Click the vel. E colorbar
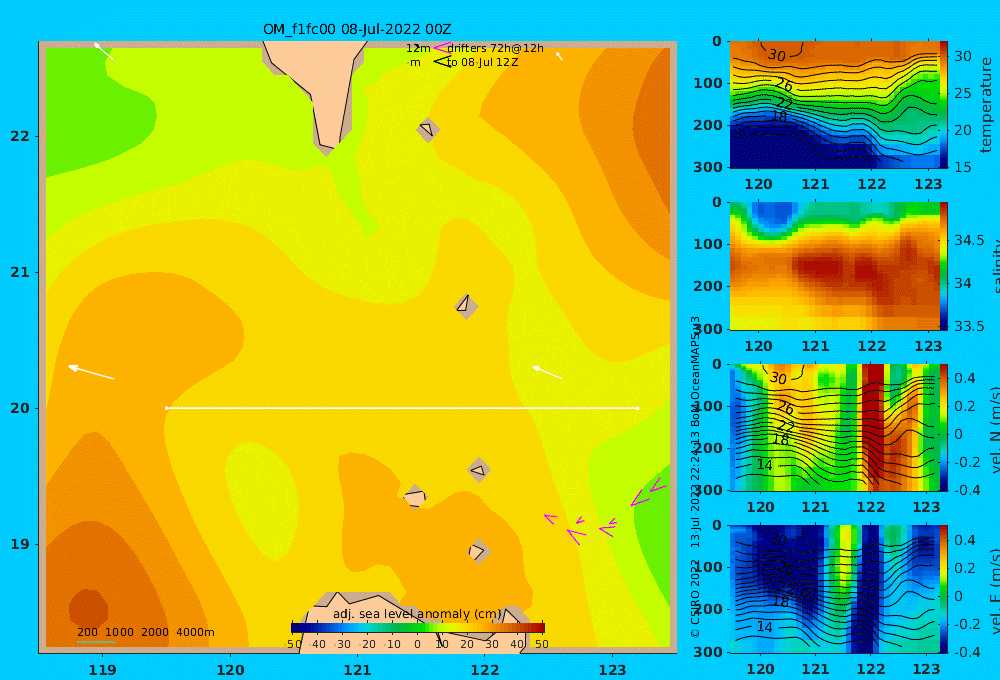 944,589
